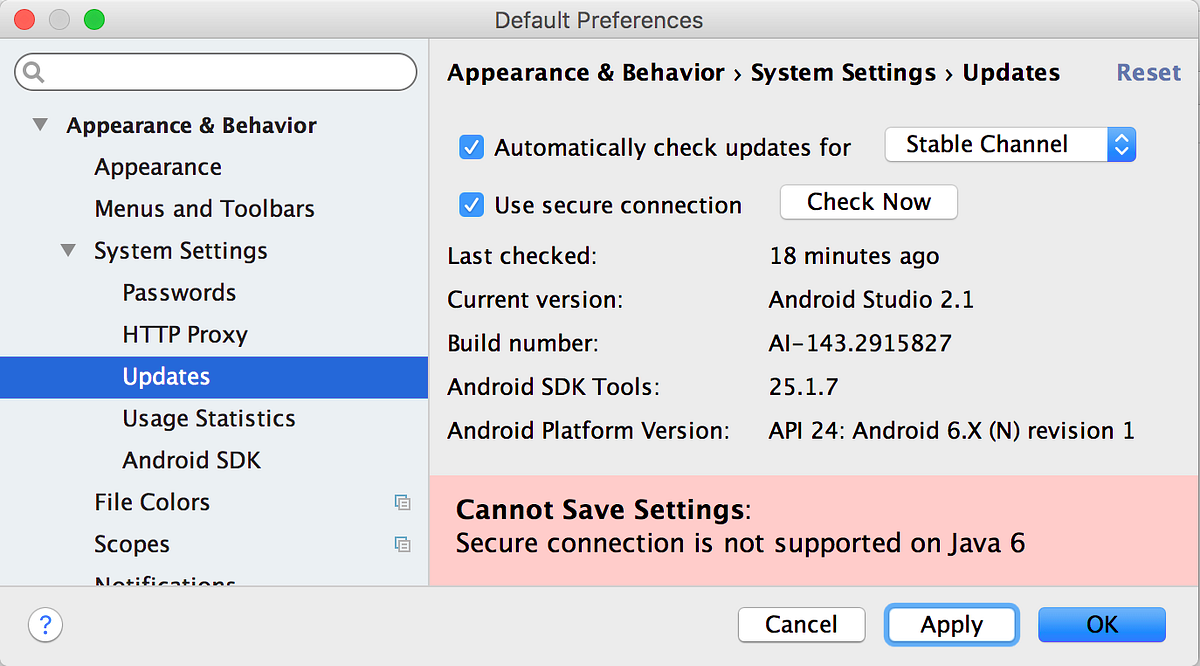Viewport: 1200px width, 666px height.
Task: Click the search magnifier icon in sidebar
Action: [34, 71]
